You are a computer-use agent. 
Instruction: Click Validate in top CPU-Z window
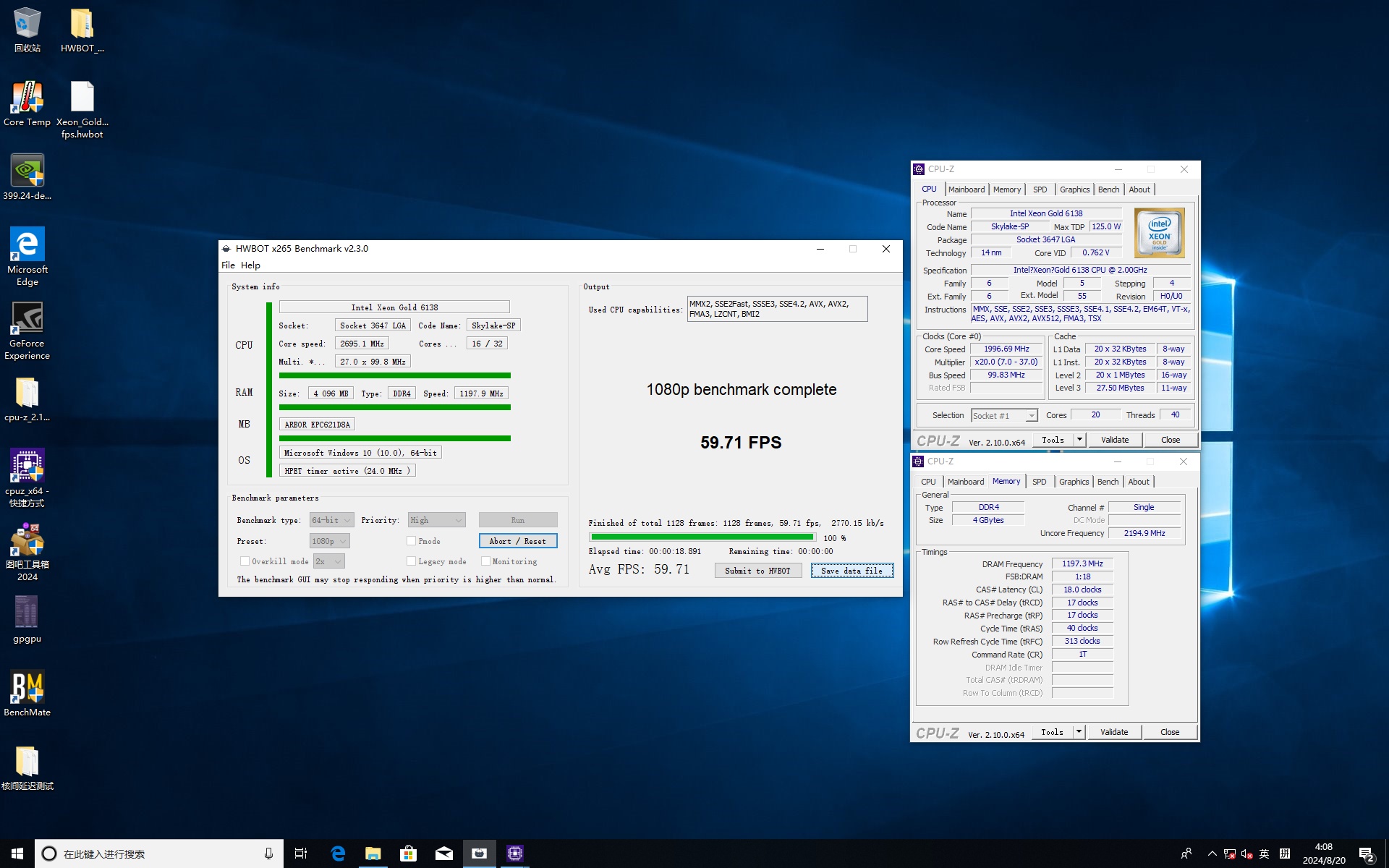click(x=1115, y=440)
